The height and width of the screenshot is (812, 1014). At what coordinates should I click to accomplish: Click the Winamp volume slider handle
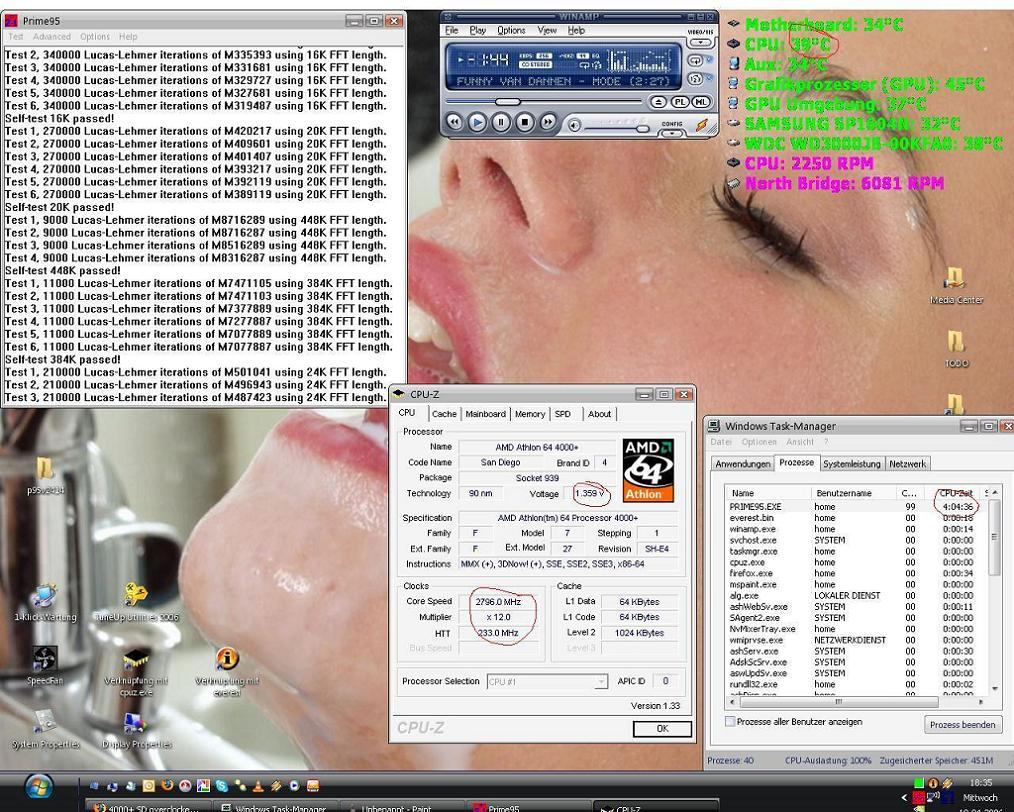(642, 129)
